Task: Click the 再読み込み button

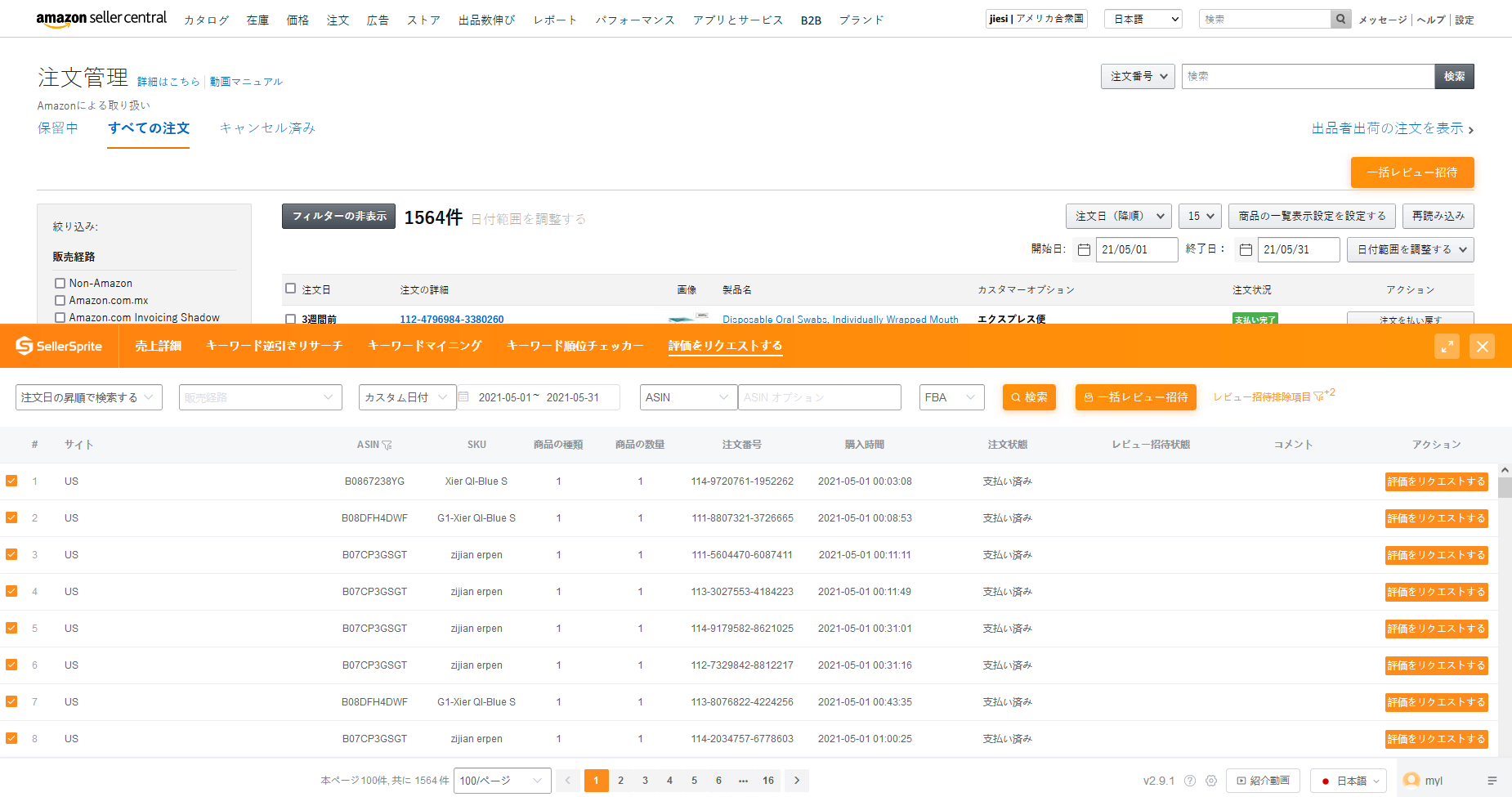Action: pos(1438,216)
